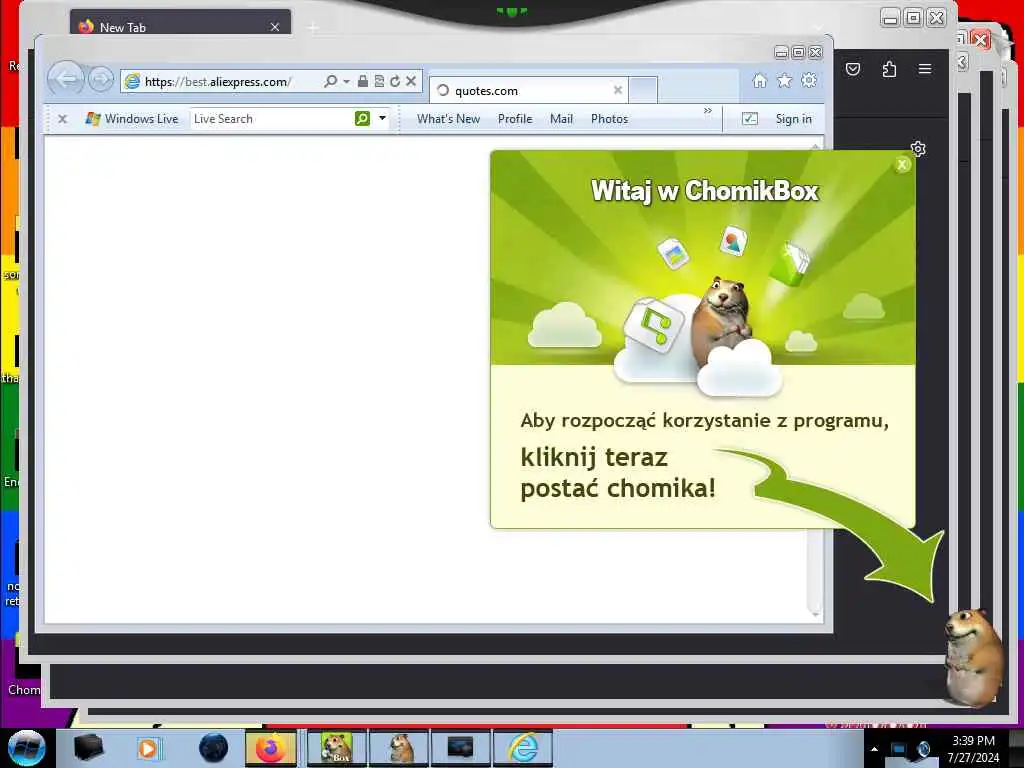Click the aliexpress URL in the address field
Screen dimensions: 1024x768
point(218,82)
